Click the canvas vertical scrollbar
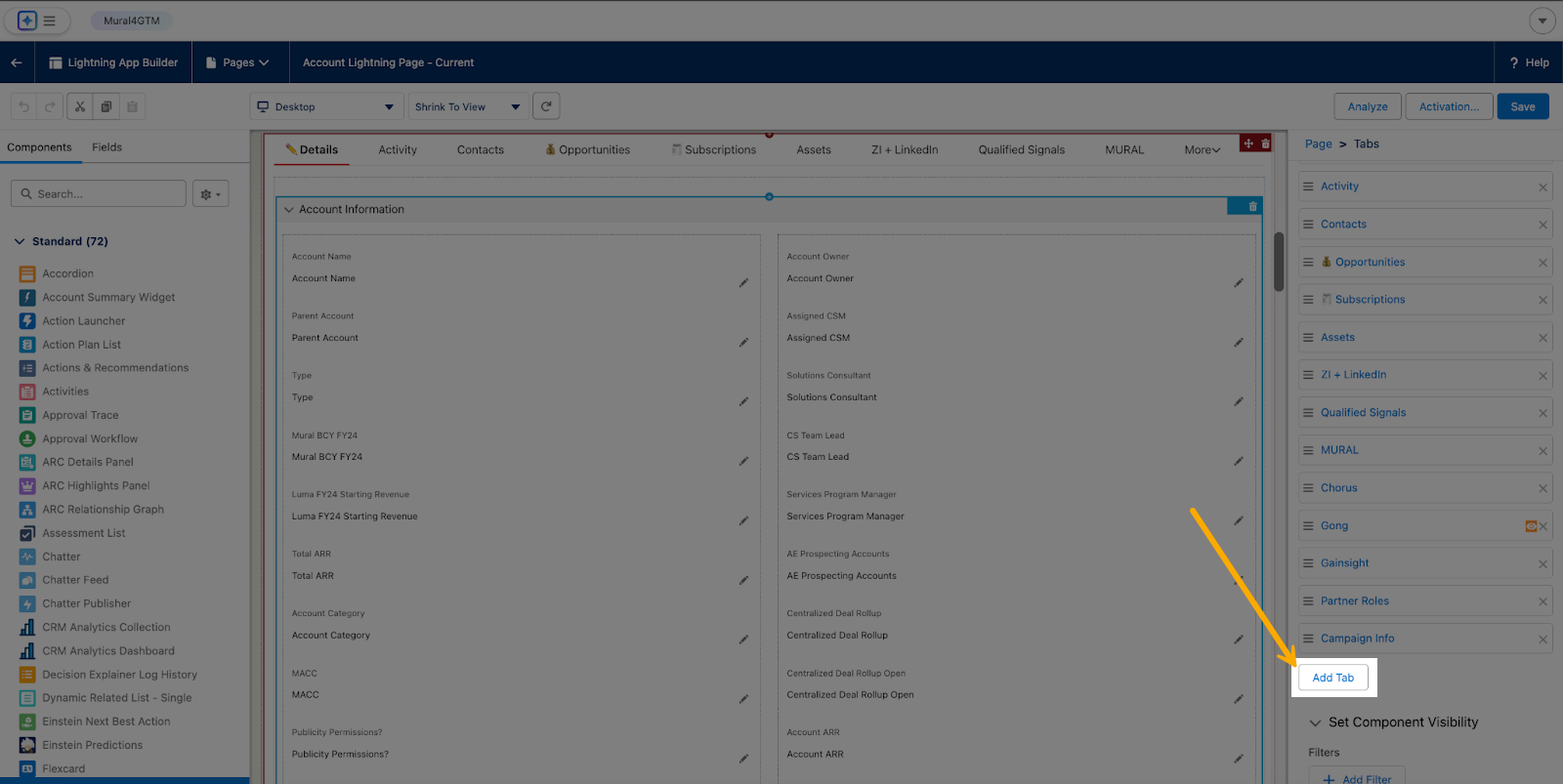This screenshot has height=784, width=1563. click(1279, 262)
